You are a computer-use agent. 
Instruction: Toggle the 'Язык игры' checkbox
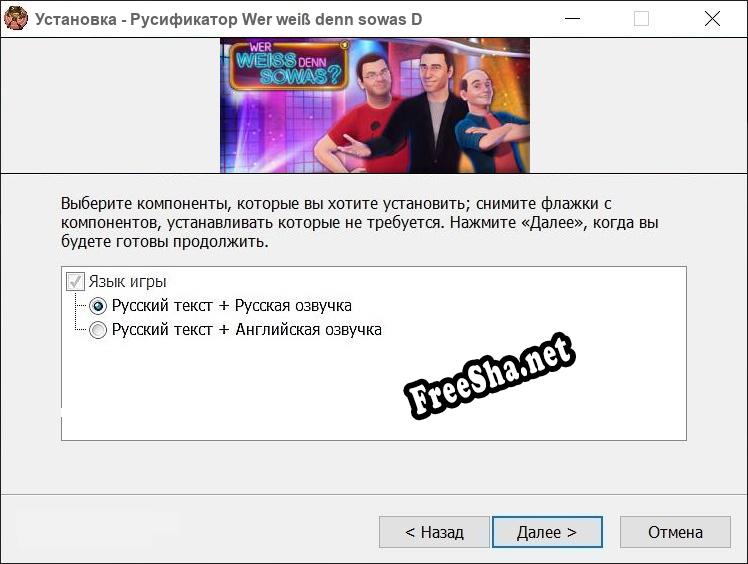(75, 282)
